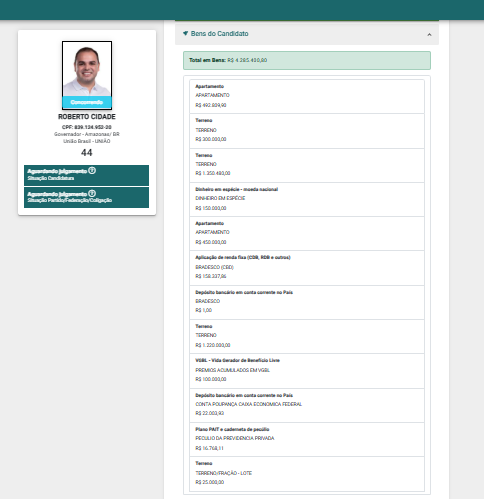Click the Aplicação de renda fixa entry
The height and width of the screenshot is (499, 484).
click(x=307, y=268)
